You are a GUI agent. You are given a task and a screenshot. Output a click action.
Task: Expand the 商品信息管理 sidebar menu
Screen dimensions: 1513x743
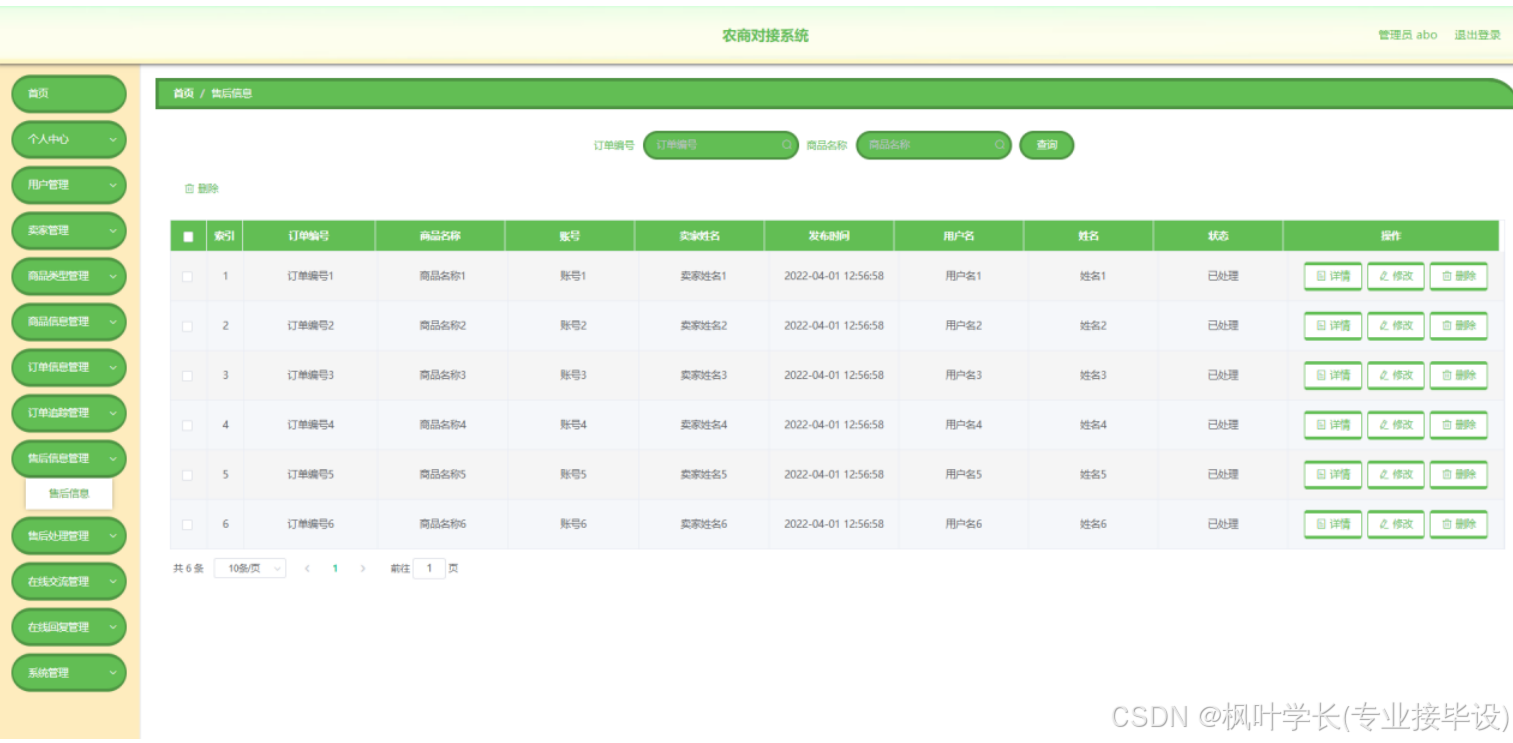point(69,322)
